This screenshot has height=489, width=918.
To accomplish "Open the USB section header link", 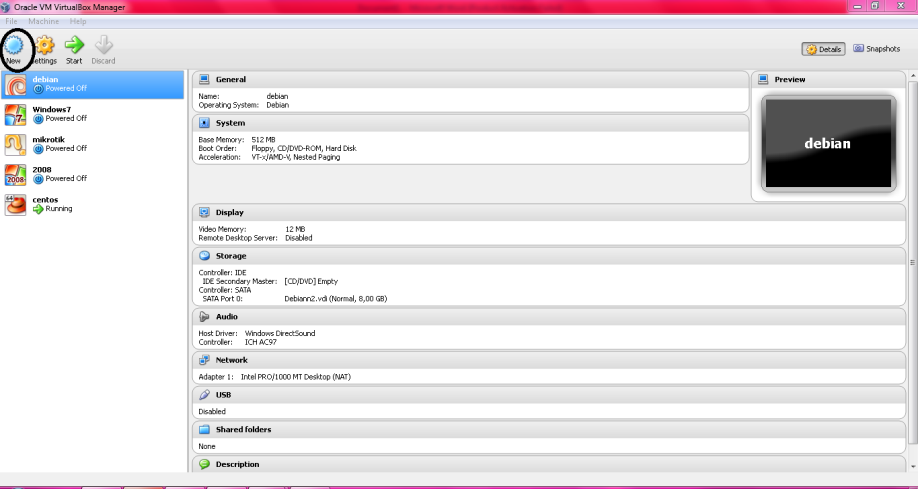I will (x=223, y=395).
